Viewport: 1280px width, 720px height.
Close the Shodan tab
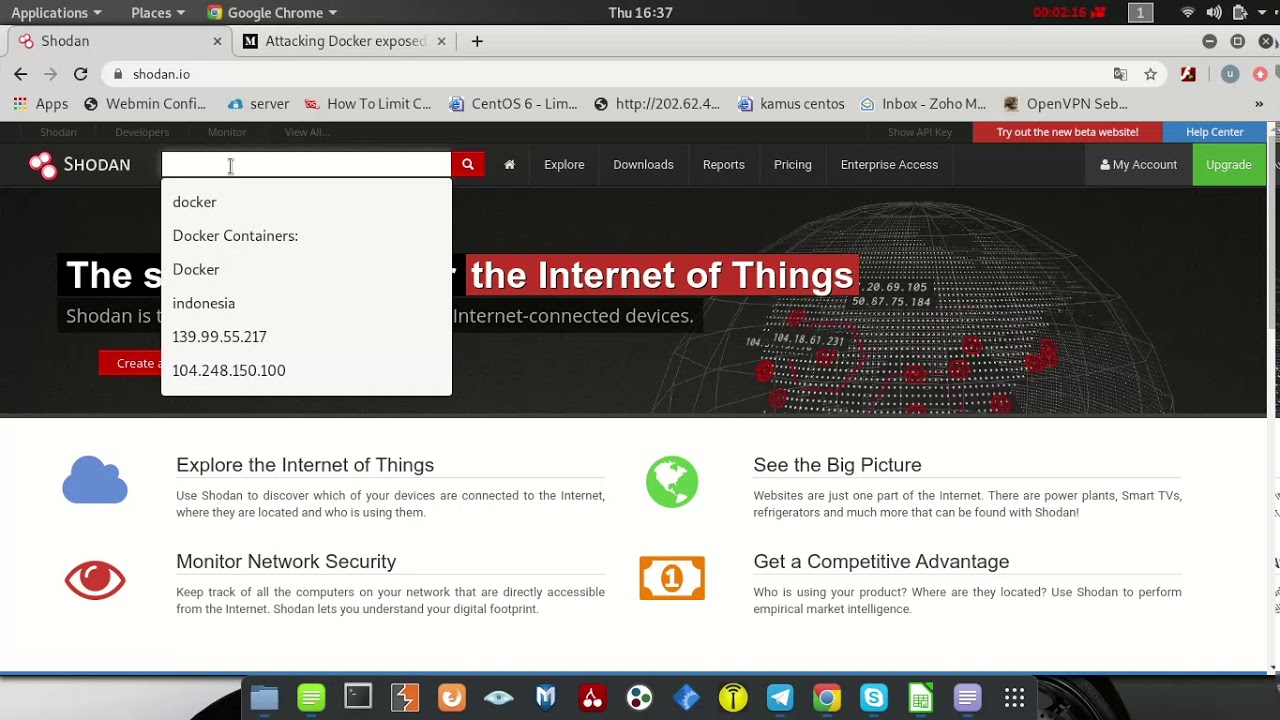(x=217, y=41)
